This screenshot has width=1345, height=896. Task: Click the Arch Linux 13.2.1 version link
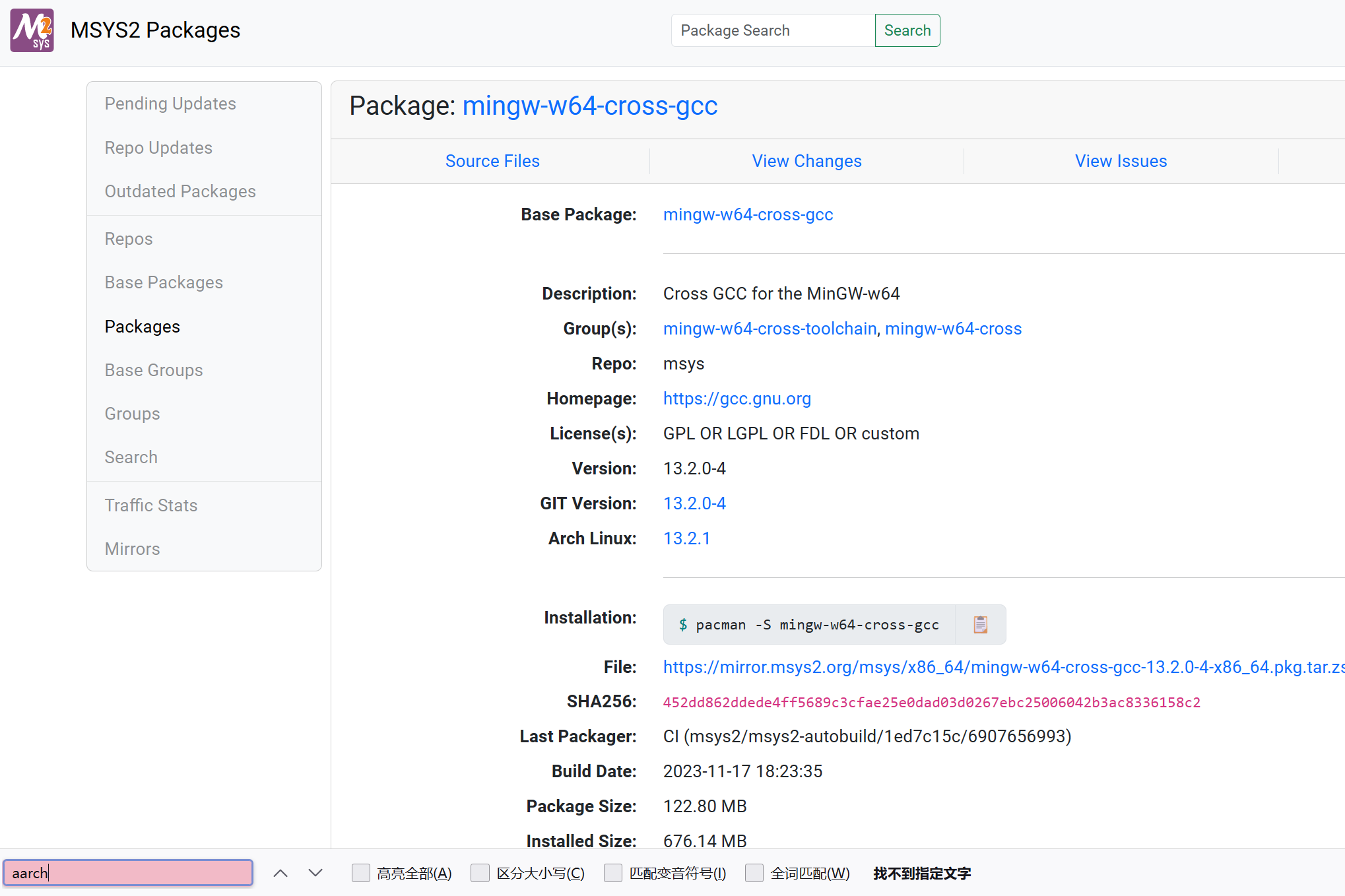point(686,538)
